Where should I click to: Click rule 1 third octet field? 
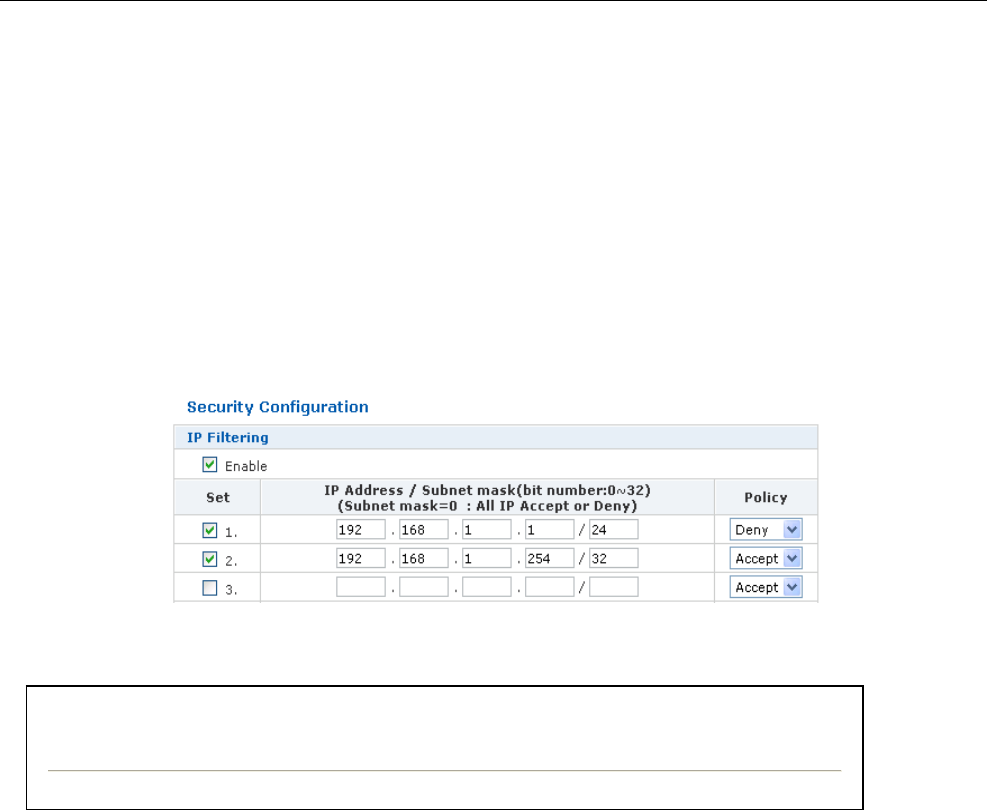tap(487, 529)
